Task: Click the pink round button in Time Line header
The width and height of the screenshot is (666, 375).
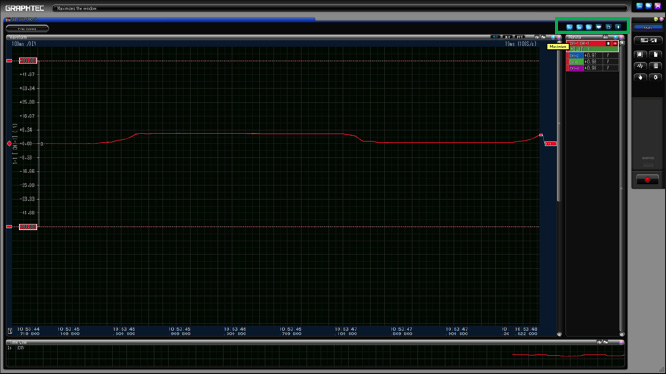Action: 621,342
